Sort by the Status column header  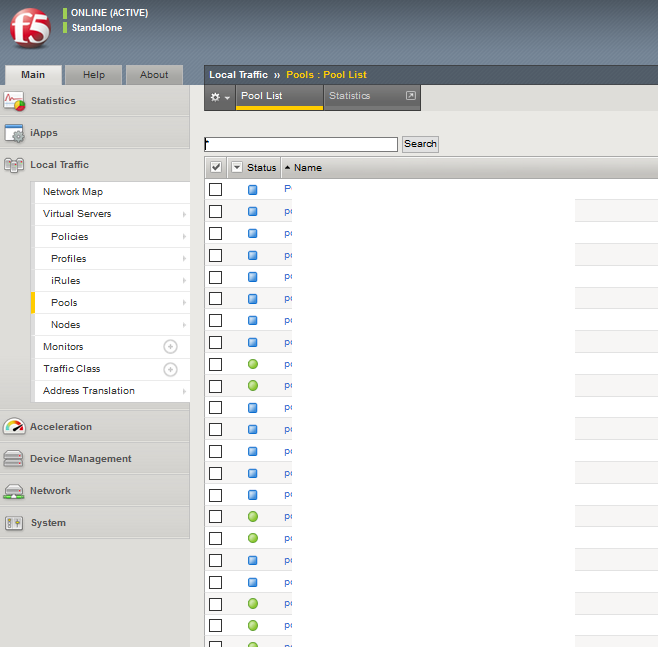[261, 167]
